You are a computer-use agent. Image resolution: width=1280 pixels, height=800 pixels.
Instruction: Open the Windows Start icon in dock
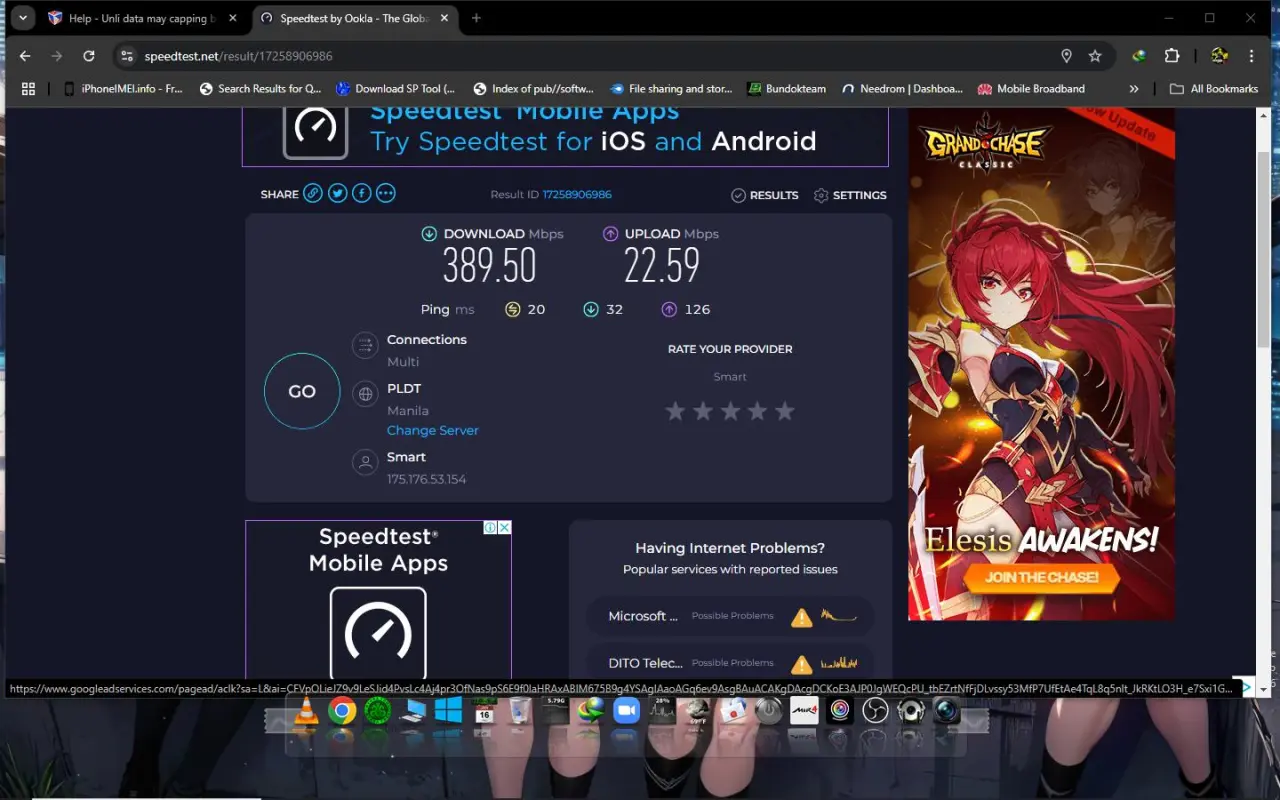[448, 711]
